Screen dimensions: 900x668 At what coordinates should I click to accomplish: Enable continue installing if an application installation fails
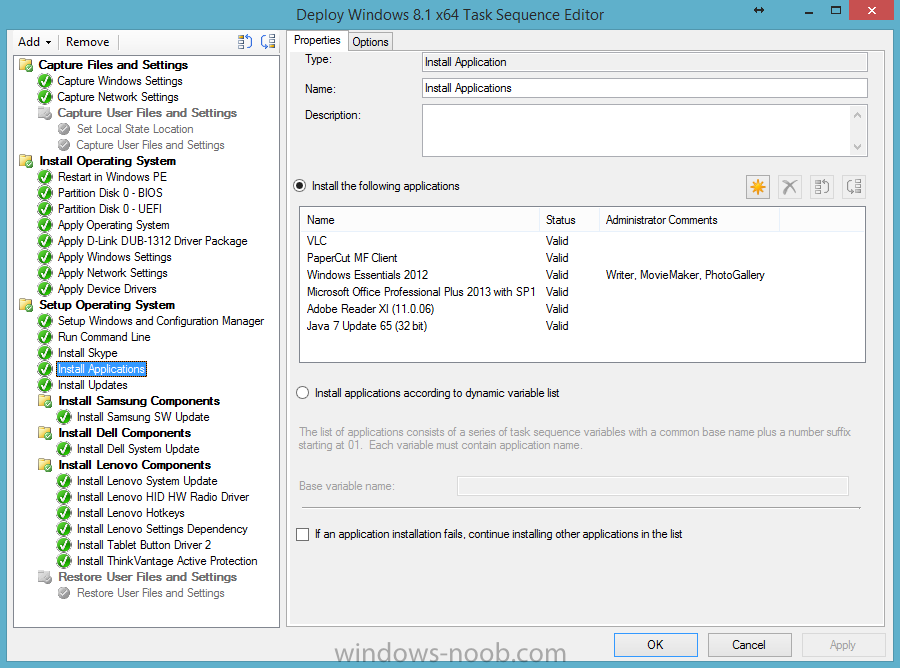click(x=302, y=534)
